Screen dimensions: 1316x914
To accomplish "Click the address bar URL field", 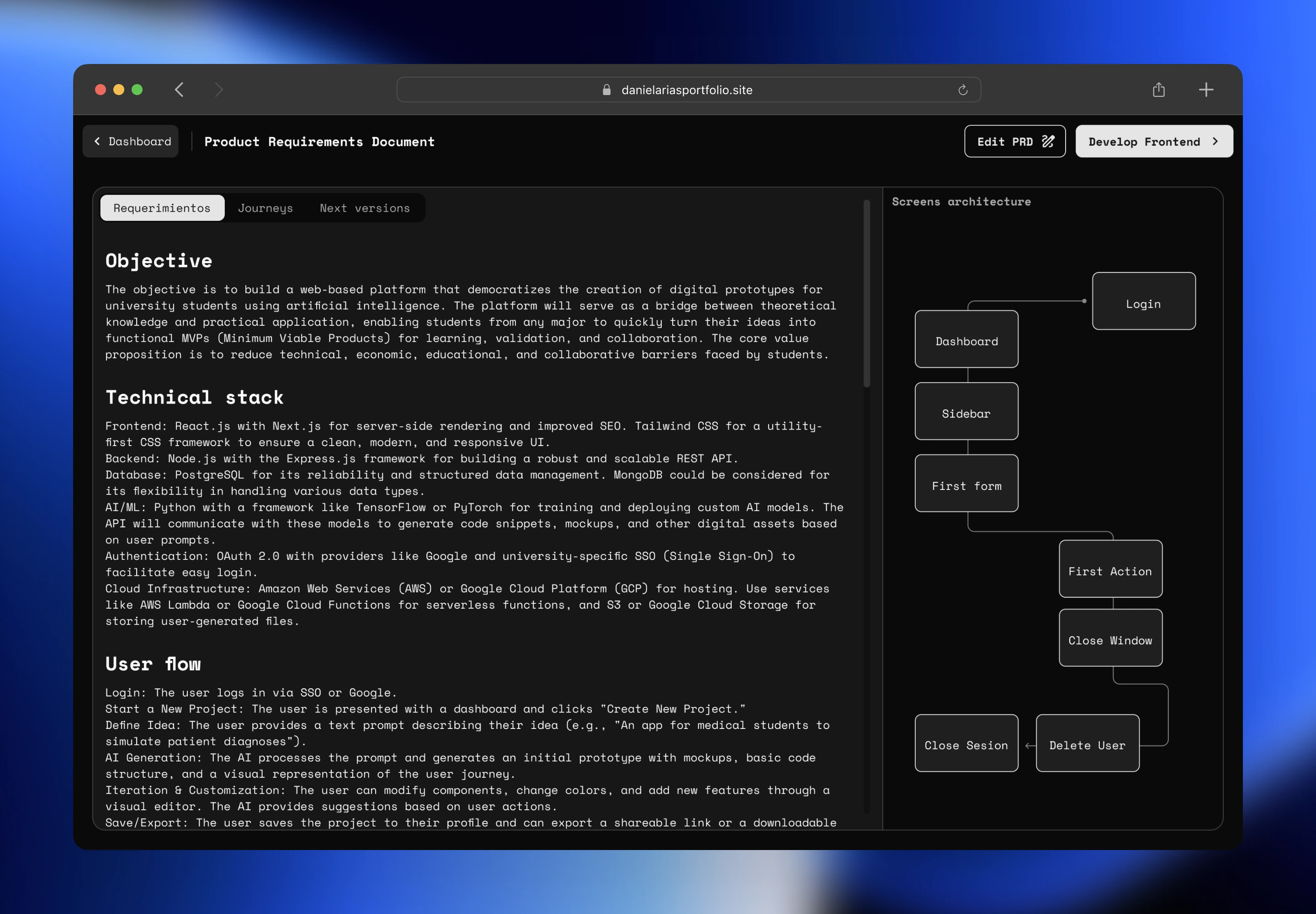I will (x=687, y=90).
